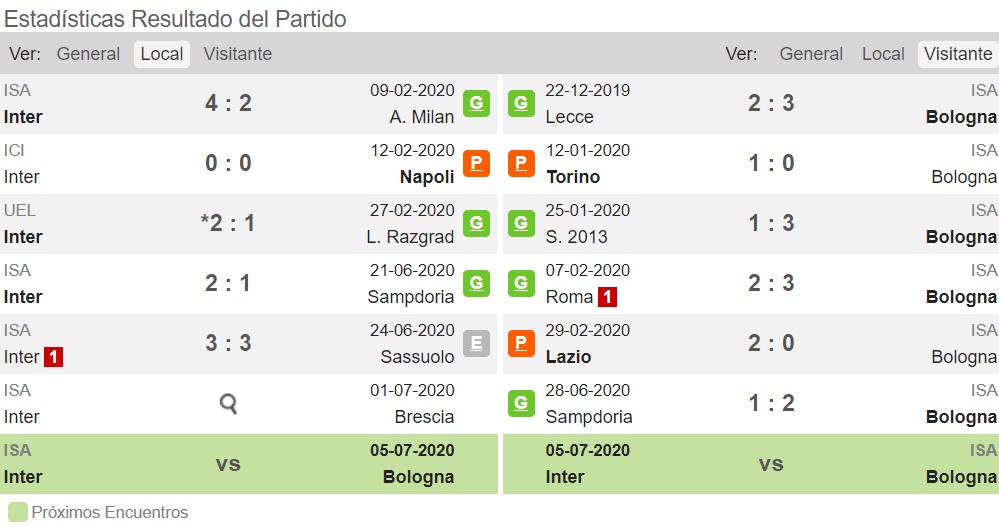Open Sampdoria team link dated 28-06-2020

pos(589,417)
